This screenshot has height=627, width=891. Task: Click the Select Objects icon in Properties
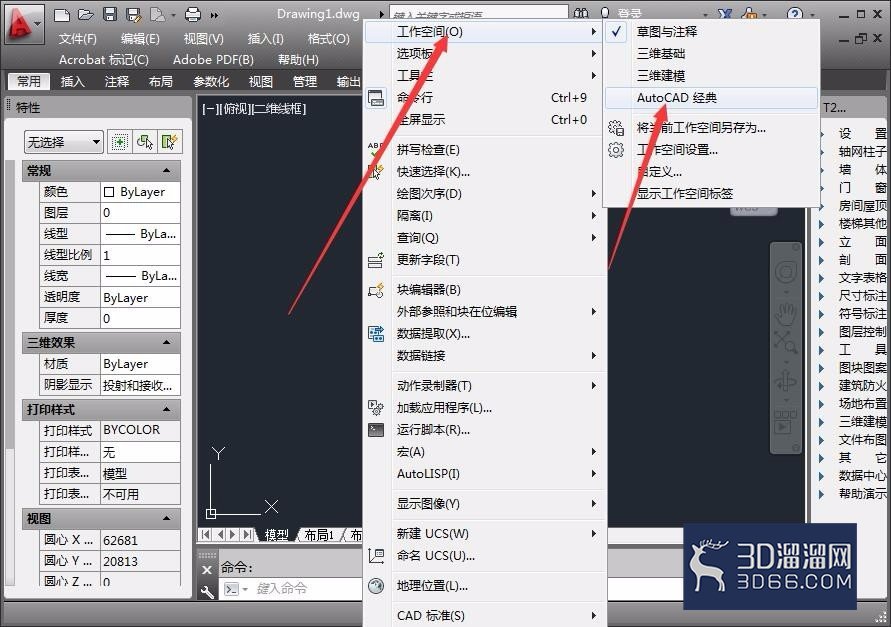tap(144, 142)
